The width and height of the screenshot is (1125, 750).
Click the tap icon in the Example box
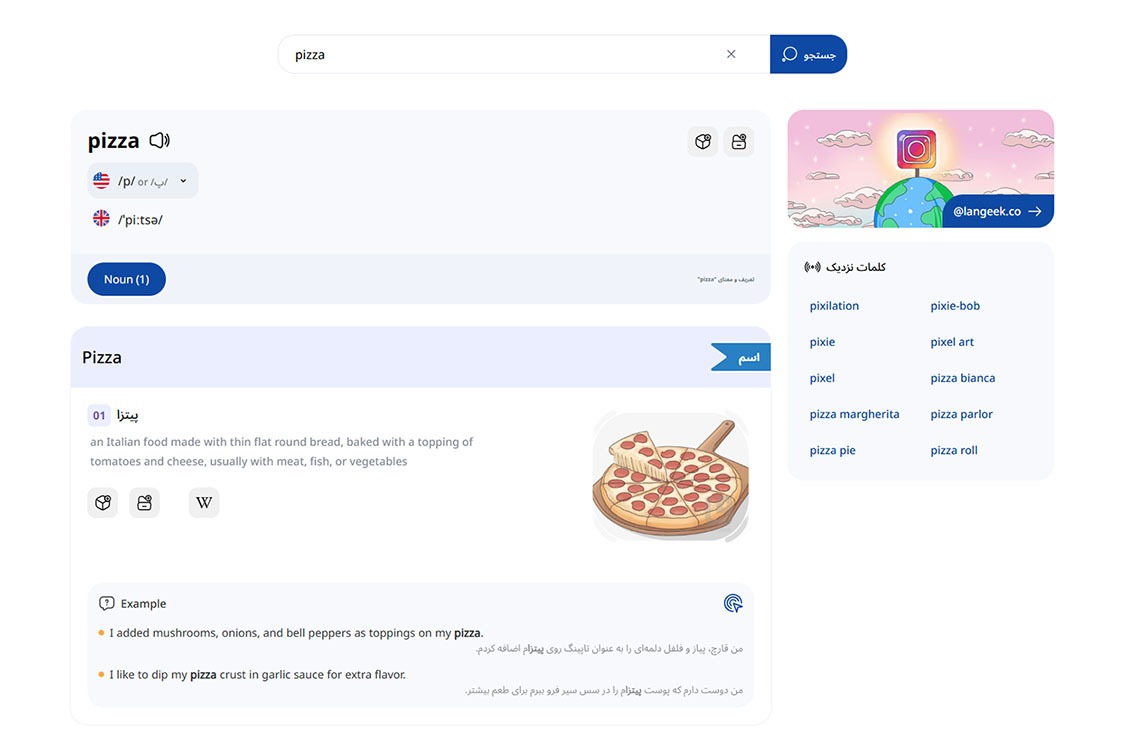pos(733,603)
